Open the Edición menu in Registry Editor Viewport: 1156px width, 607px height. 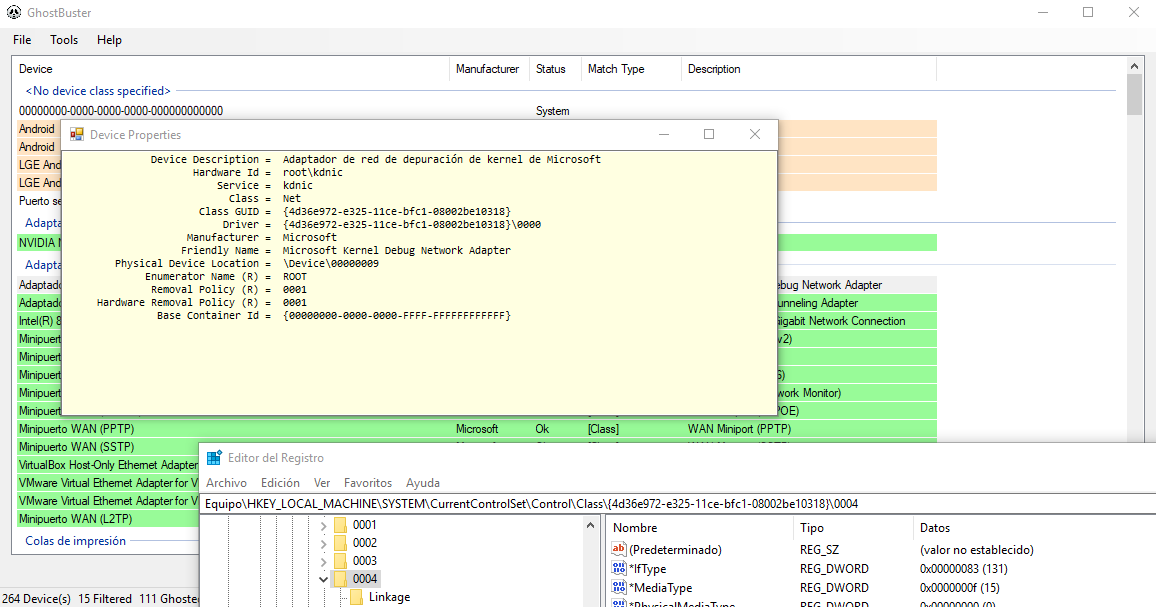click(280, 483)
